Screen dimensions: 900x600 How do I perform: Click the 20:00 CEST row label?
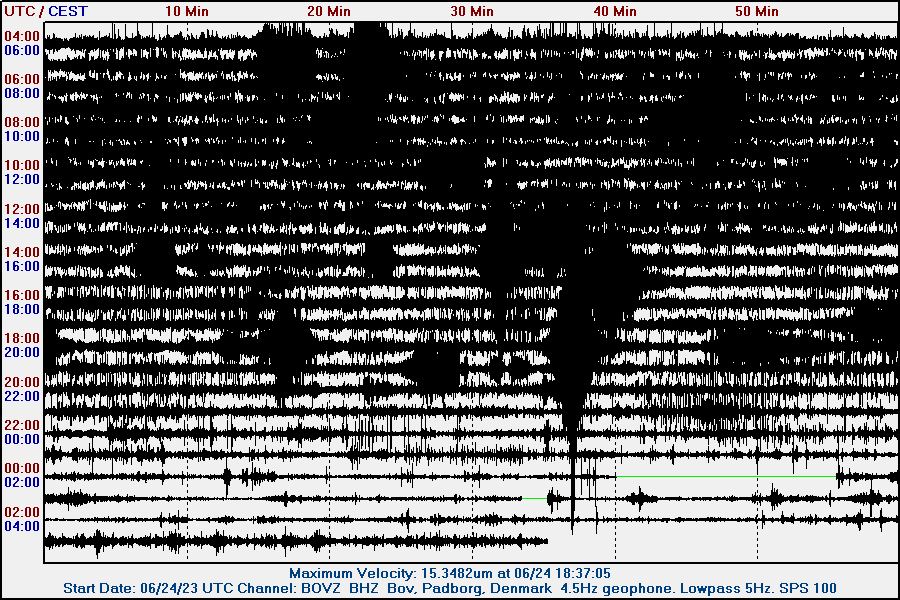point(22,352)
